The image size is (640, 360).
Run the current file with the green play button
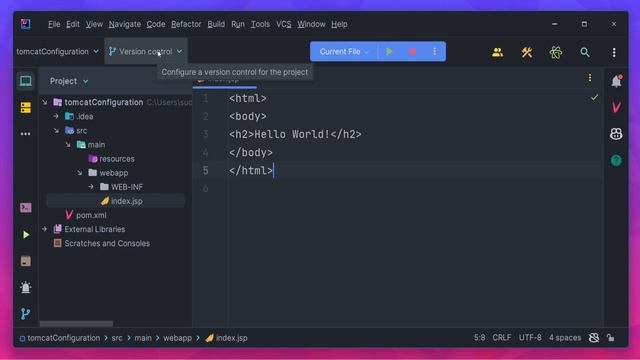[x=389, y=52]
